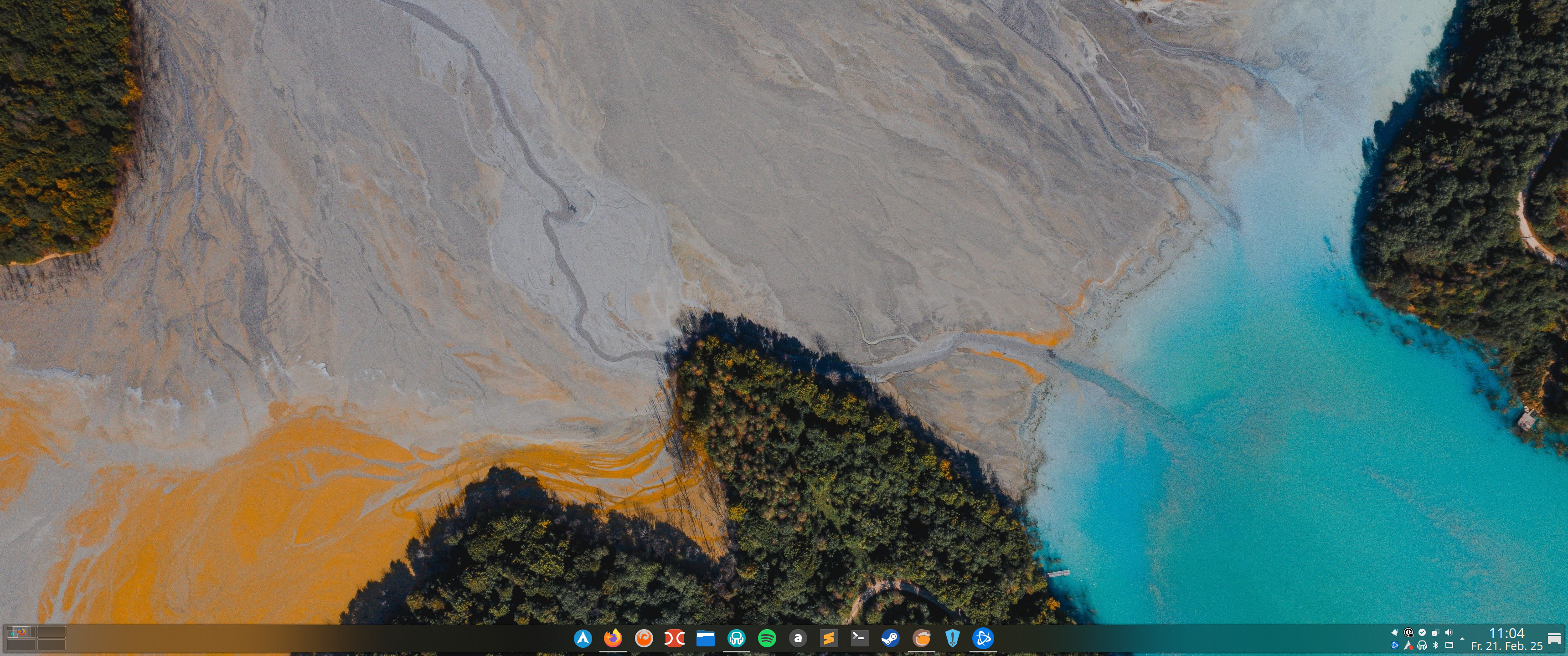
Task: Expand hidden system tray icons arrow
Action: click(x=1462, y=638)
